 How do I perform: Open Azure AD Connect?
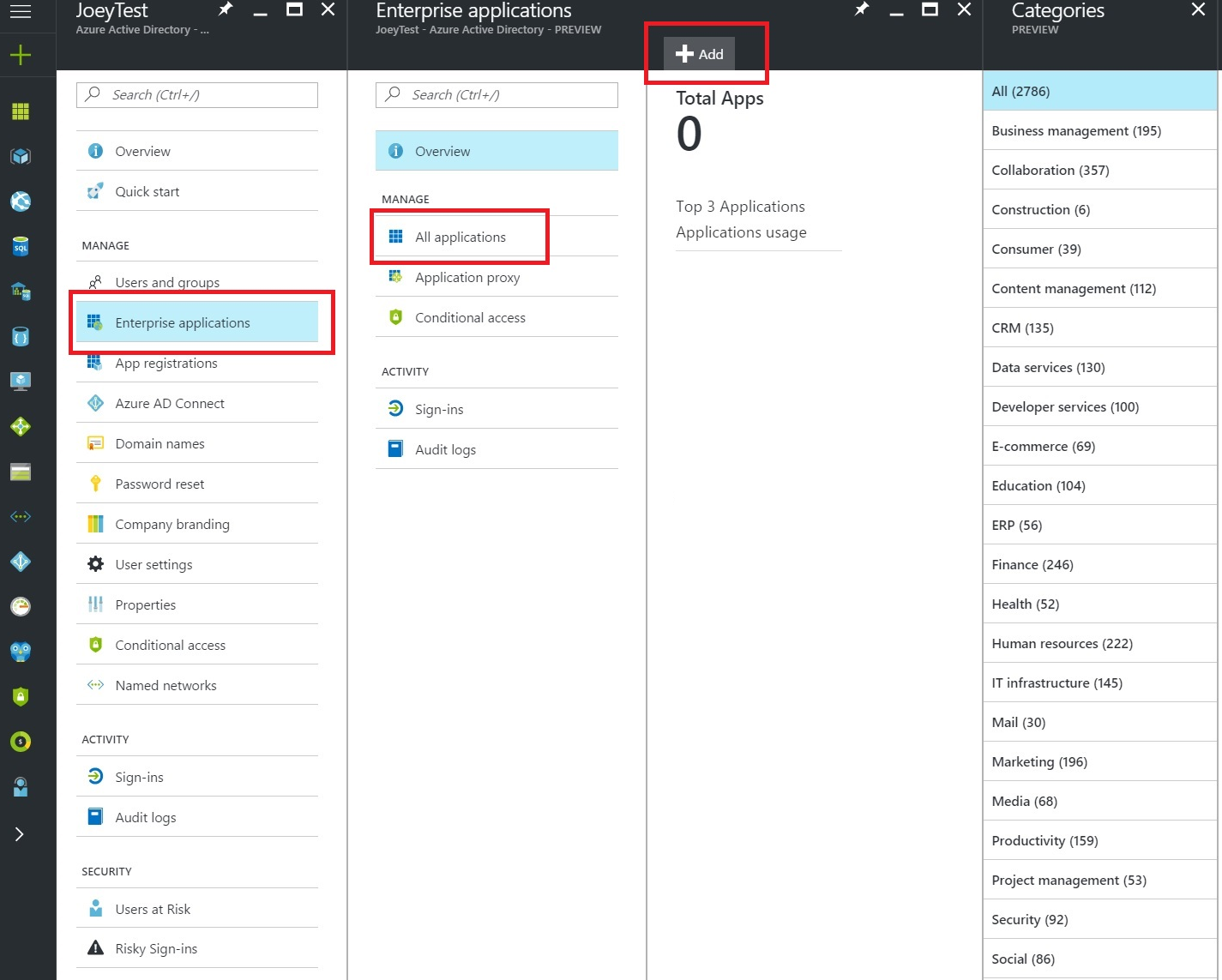tap(197, 403)
